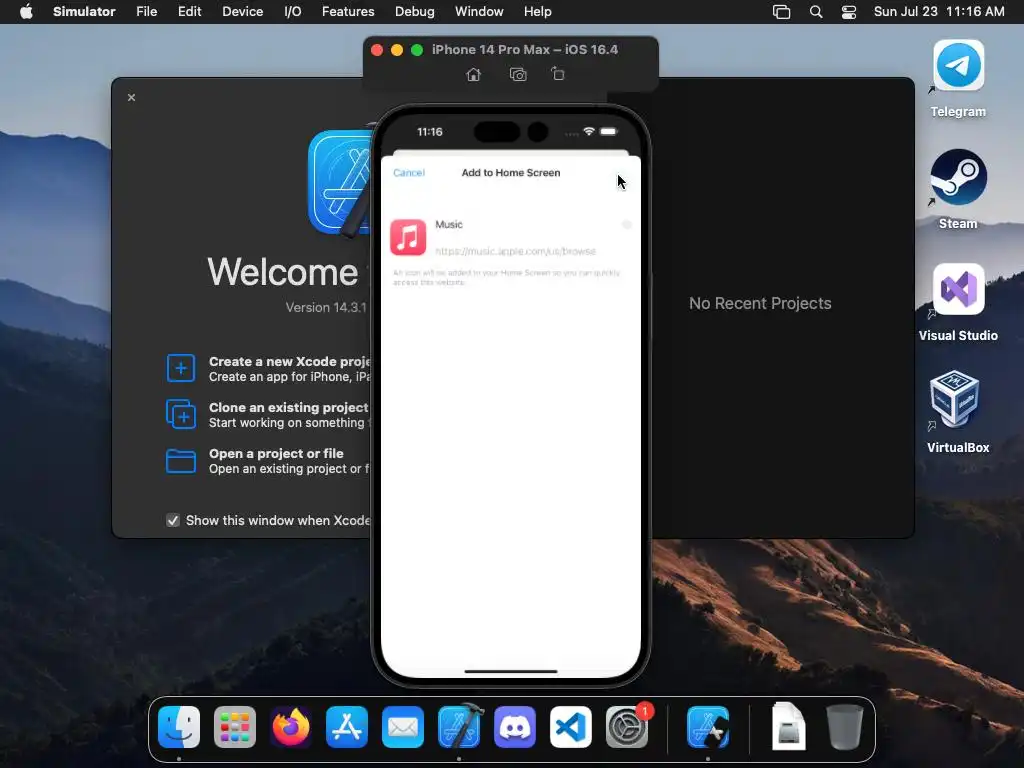Screen dimensions: 1024x768
Task: Open the Apple menu
Action: 26,12
